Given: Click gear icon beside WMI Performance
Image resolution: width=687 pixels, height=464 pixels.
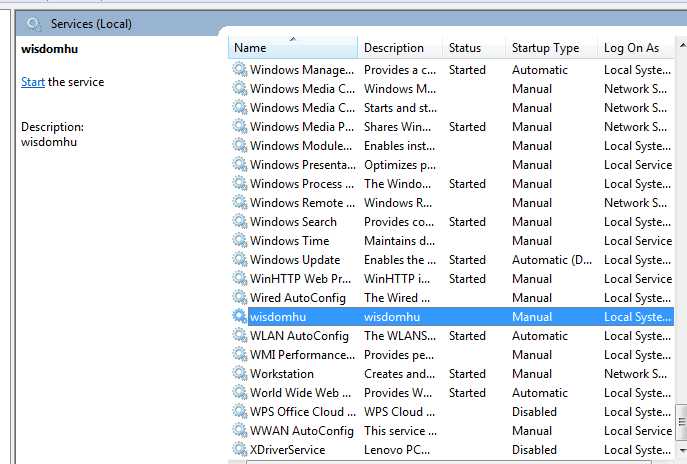Looking at the screenshot, I should pyautogui.click(x=240, y=354).
